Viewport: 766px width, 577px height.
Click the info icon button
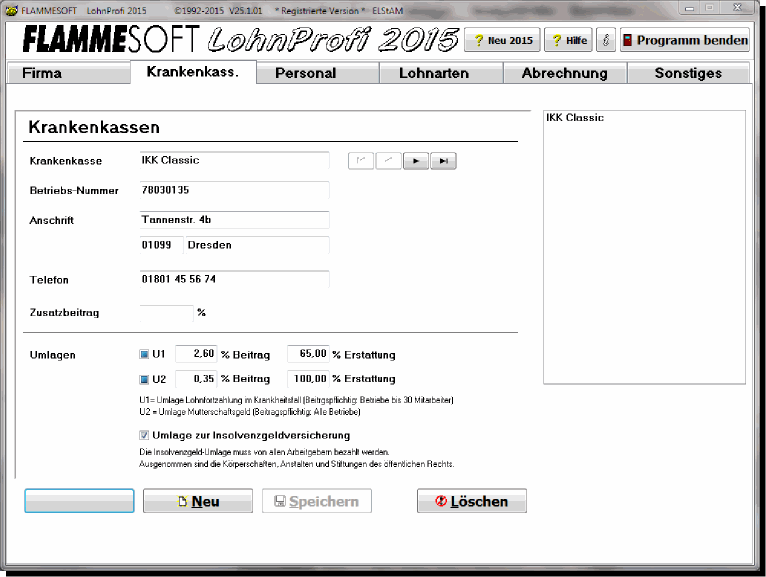coord(606,40)
